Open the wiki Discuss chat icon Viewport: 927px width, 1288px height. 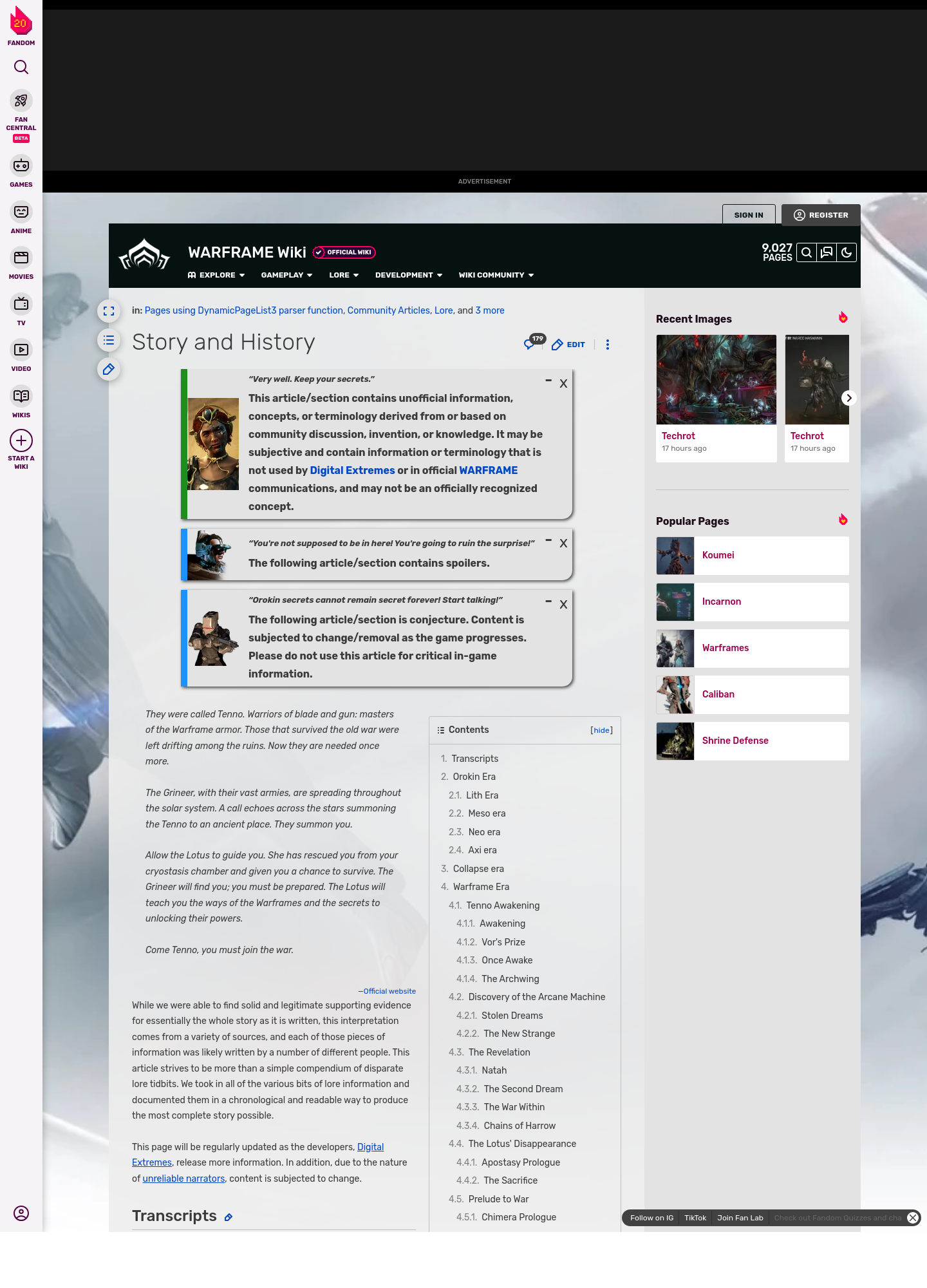click(x=827, y=252)
